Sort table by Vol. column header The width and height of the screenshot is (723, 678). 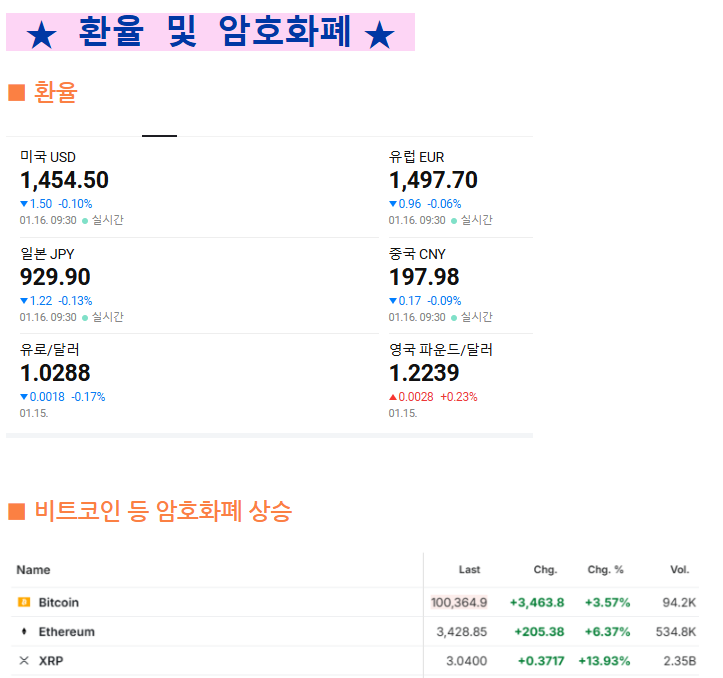[x=679, y=570]
